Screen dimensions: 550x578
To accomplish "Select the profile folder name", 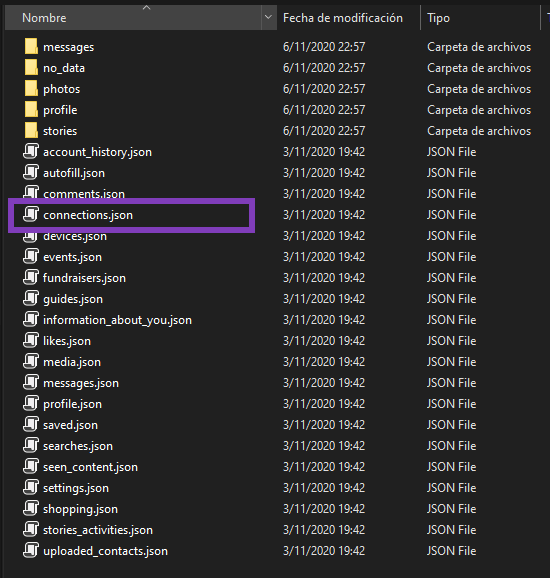I will [60, 110].
